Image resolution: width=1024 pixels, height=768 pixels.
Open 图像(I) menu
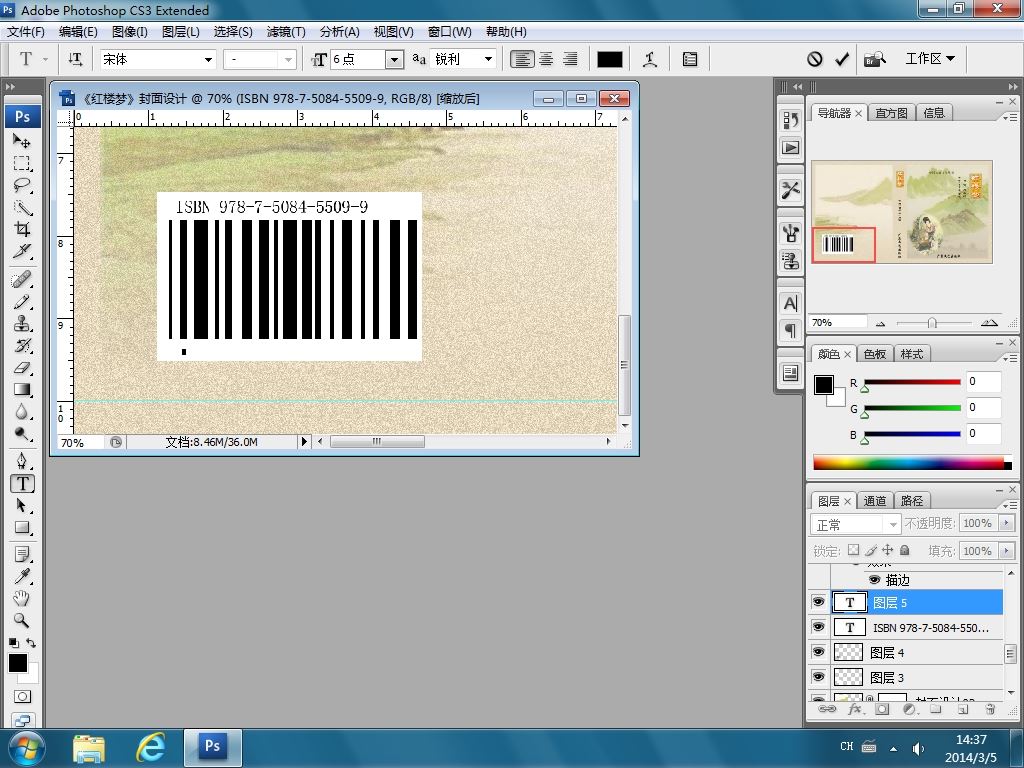(x=129, y=31)
